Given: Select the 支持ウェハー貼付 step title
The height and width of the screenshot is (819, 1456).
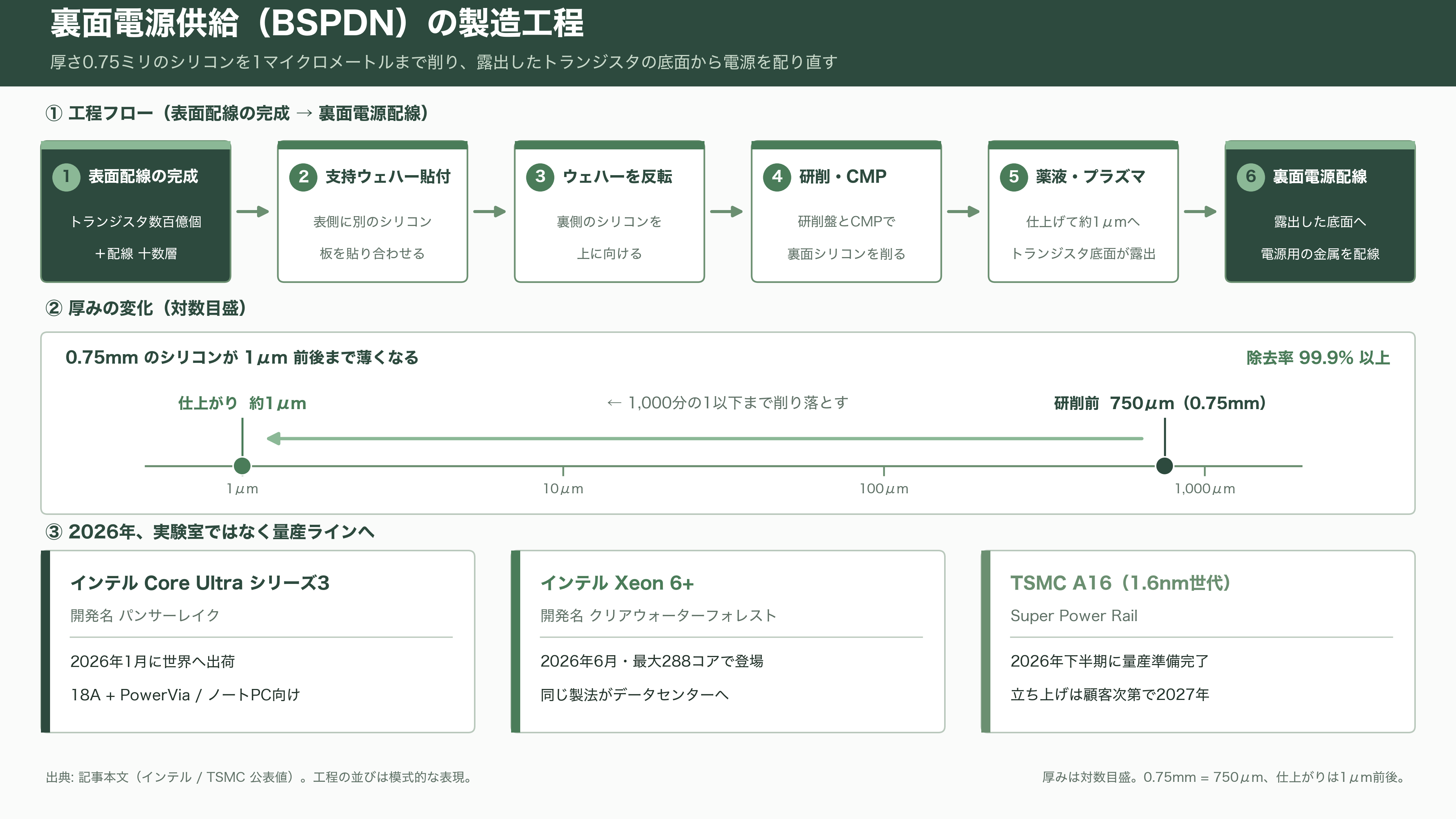Looking at the screenshot, I should coord(388,176).
